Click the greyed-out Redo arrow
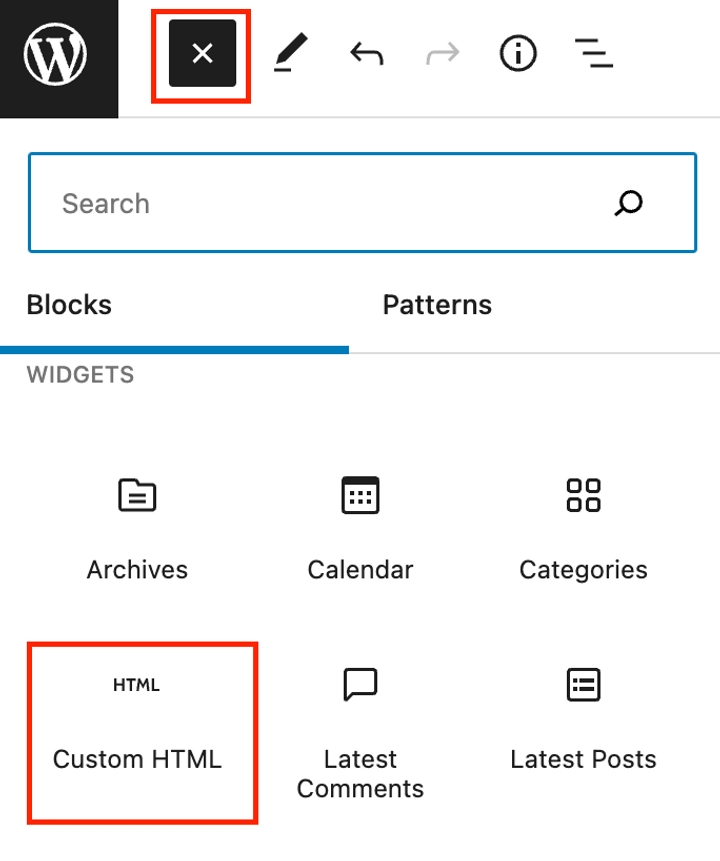 pos(443,54)
